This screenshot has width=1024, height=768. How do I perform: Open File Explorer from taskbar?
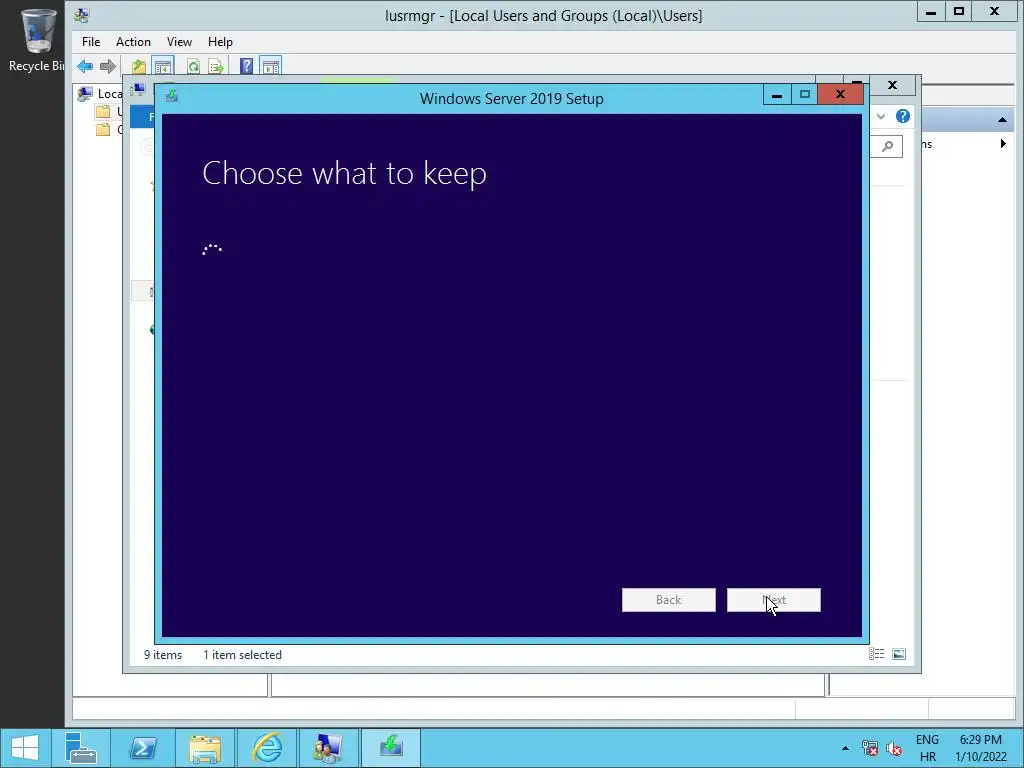click(x=205, y=748)
